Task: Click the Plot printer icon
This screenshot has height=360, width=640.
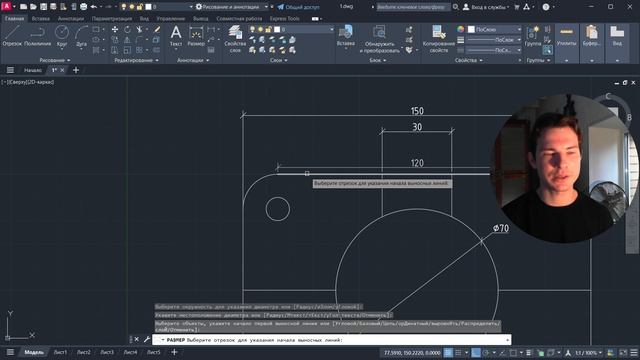Action: (83, 7)
